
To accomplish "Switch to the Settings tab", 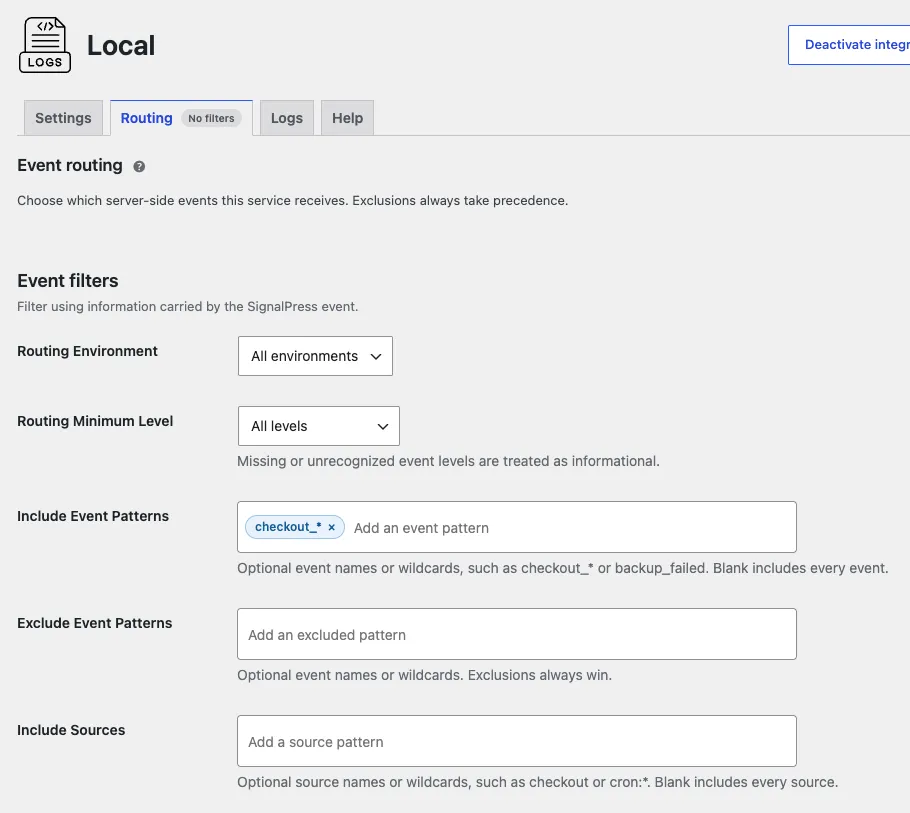I will (63, 118).
